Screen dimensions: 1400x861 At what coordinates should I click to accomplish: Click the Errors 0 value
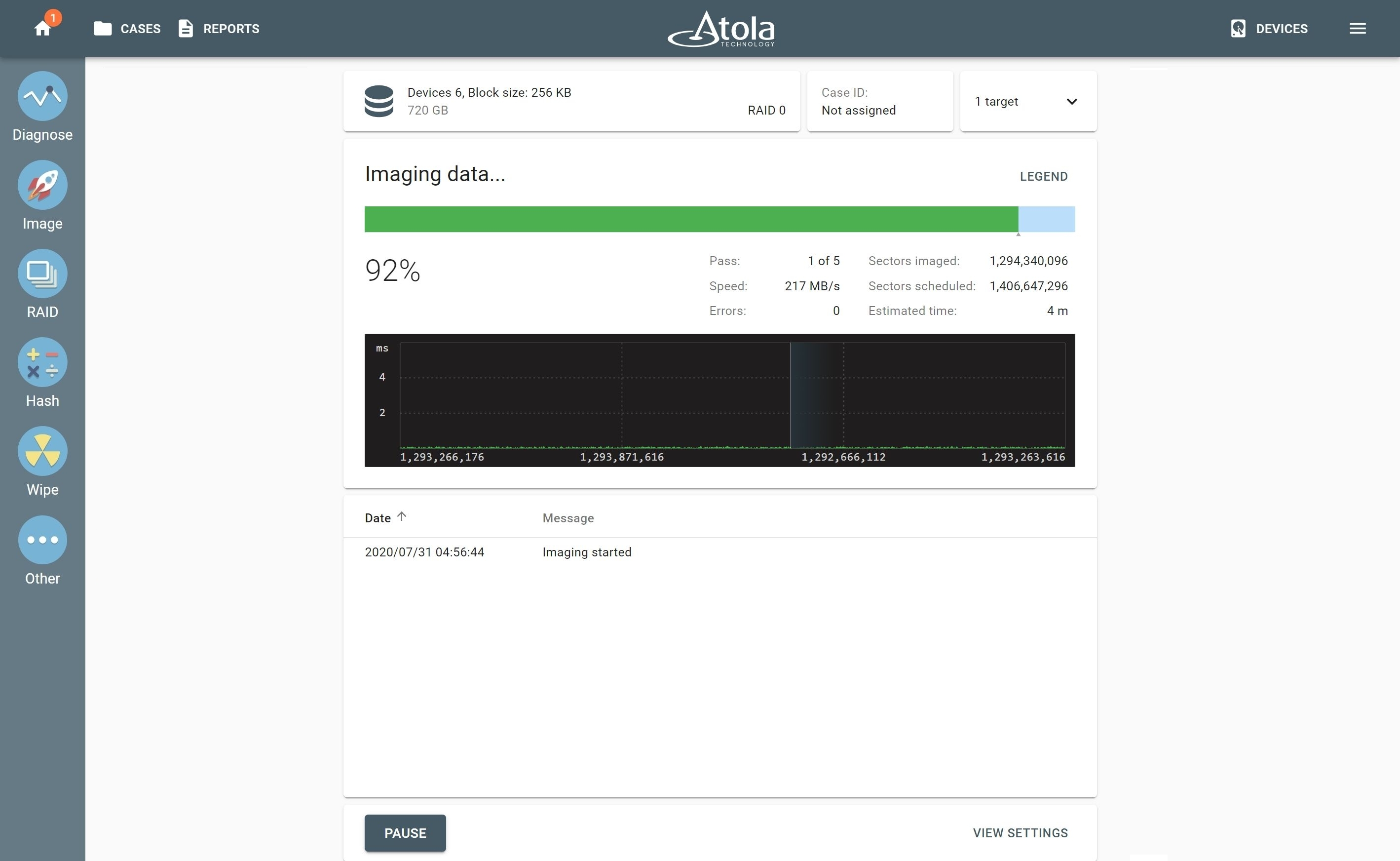coord(836,311)
